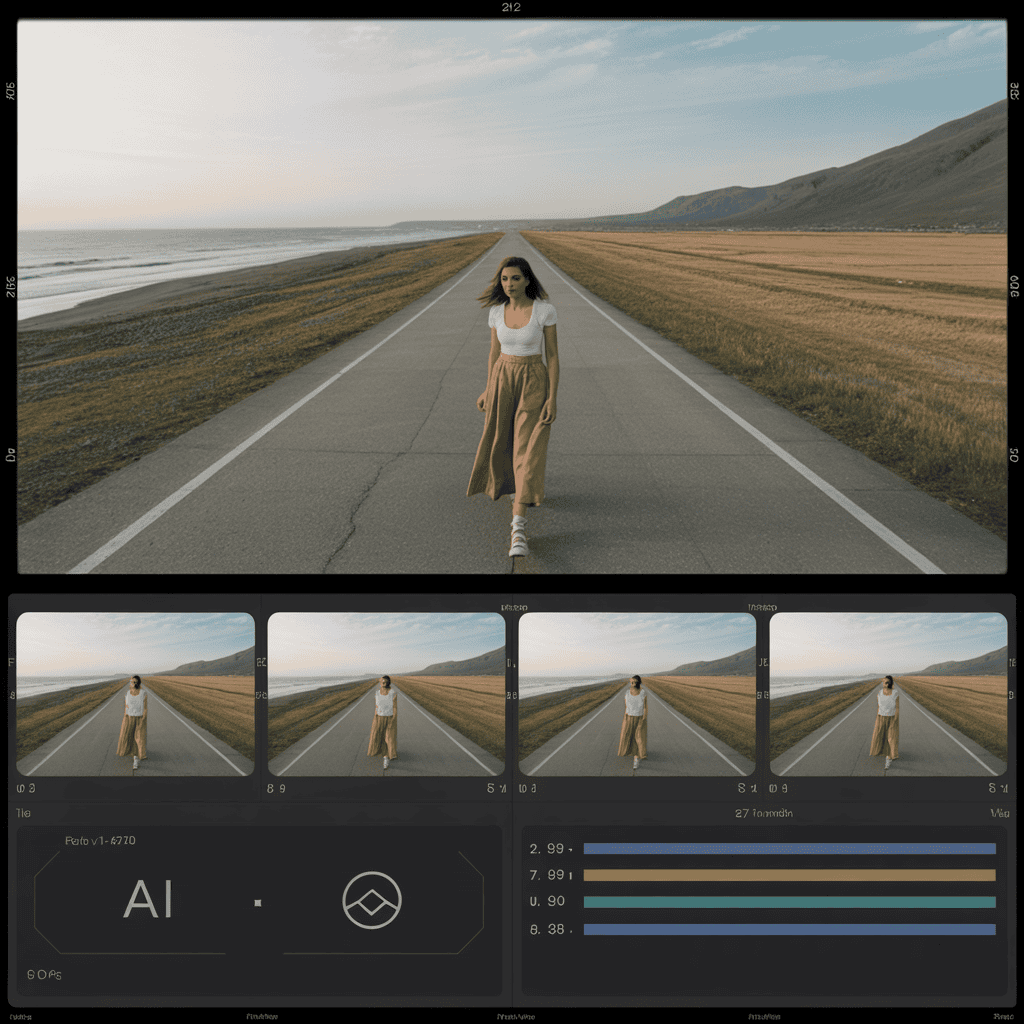Select the 2.99 value label
This screenshot has height=1024, width=1024.
pos(549,849)
